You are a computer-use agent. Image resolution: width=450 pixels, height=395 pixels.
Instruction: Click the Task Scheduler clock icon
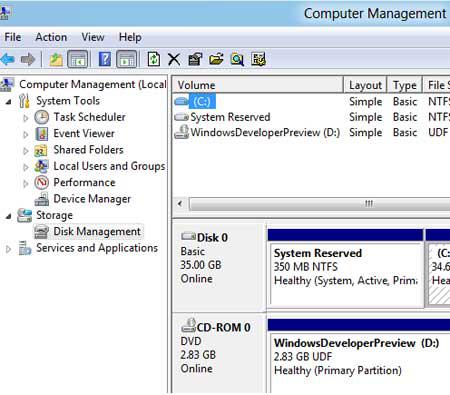pos(42,117)
